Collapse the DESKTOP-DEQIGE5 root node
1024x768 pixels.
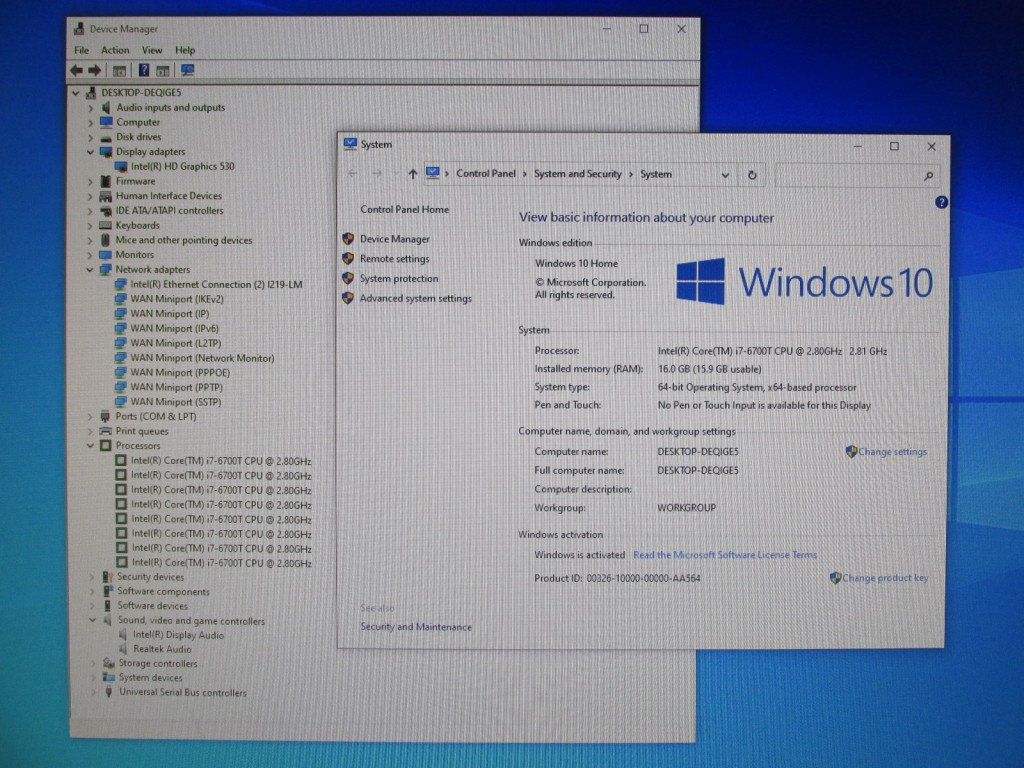coord(76,93)
